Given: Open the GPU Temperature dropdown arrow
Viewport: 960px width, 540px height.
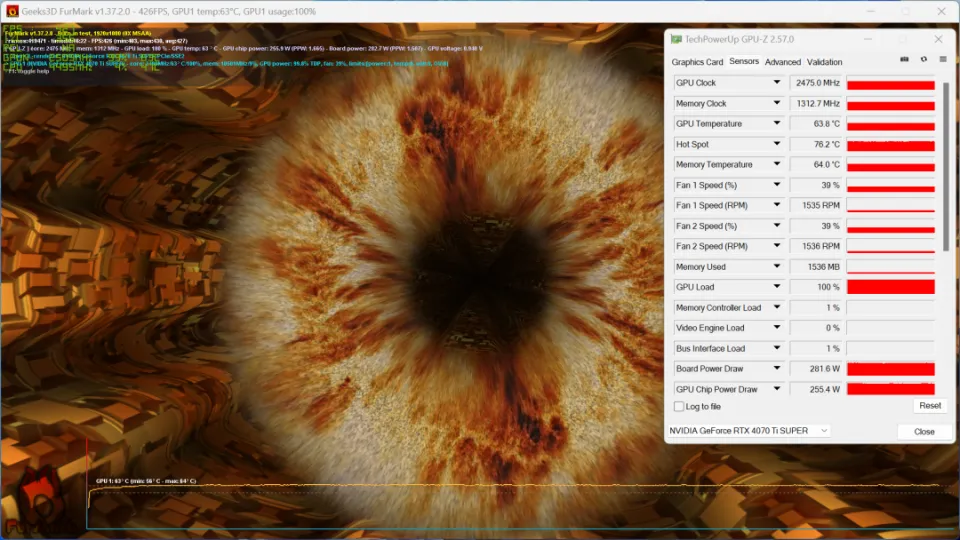Looking at the screenshot, I should point(776,124).
